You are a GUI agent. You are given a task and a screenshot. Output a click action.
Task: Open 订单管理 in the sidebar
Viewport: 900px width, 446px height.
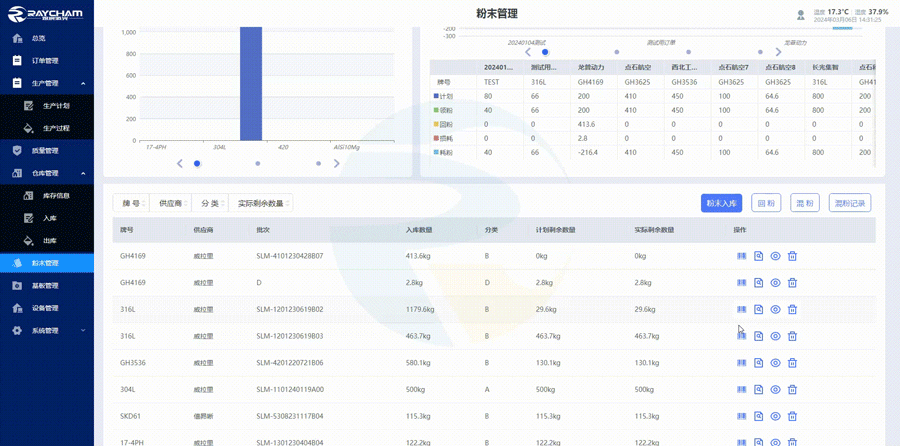click(45, 60)
